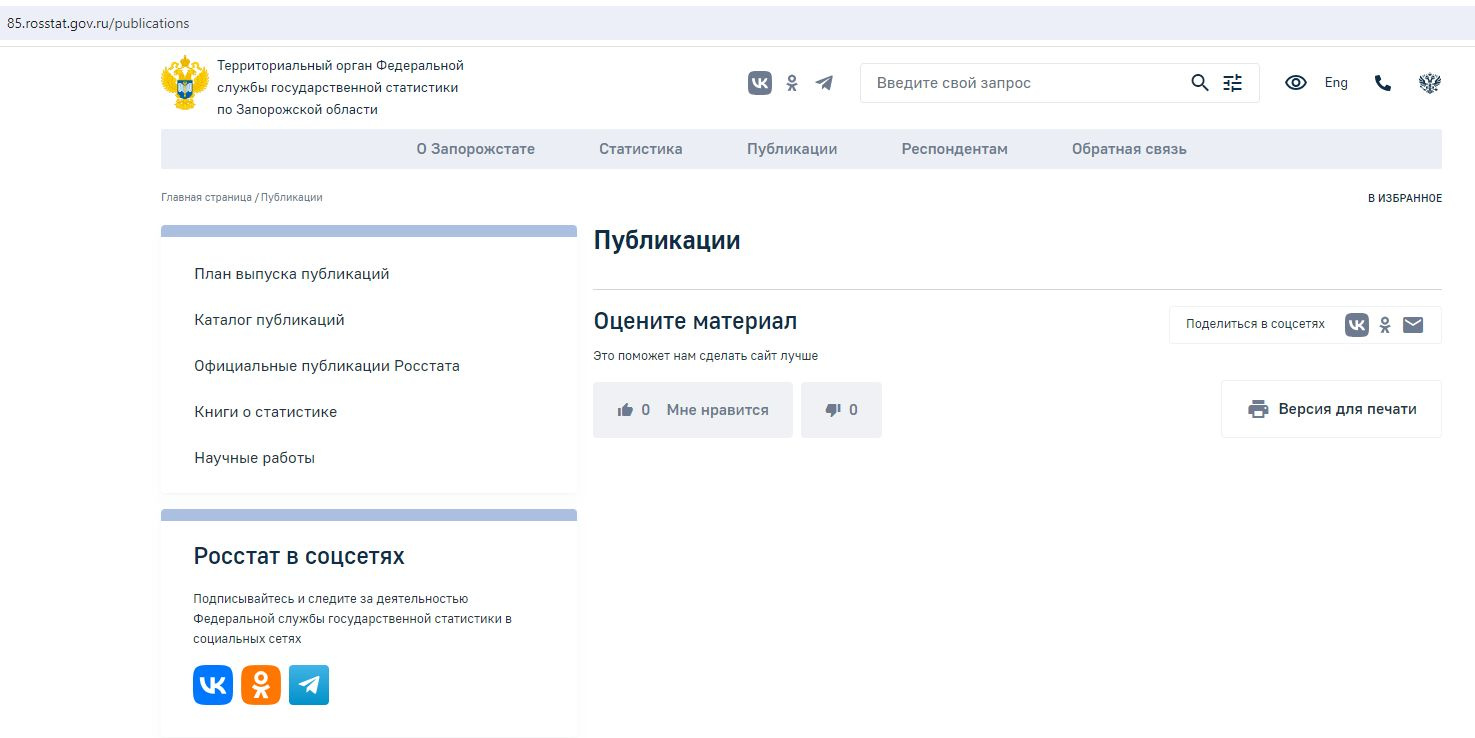This screenshot has width=1475, height=738.
Task: Click the phone contact icon
Action: (x=1383, y=83)
